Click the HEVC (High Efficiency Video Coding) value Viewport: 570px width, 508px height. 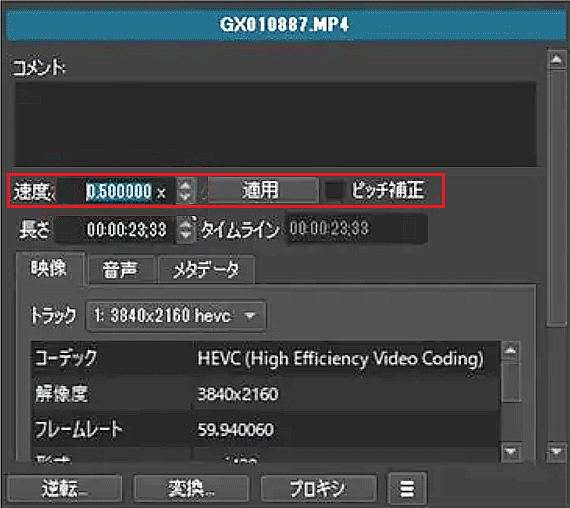click(x=340, y=359)
